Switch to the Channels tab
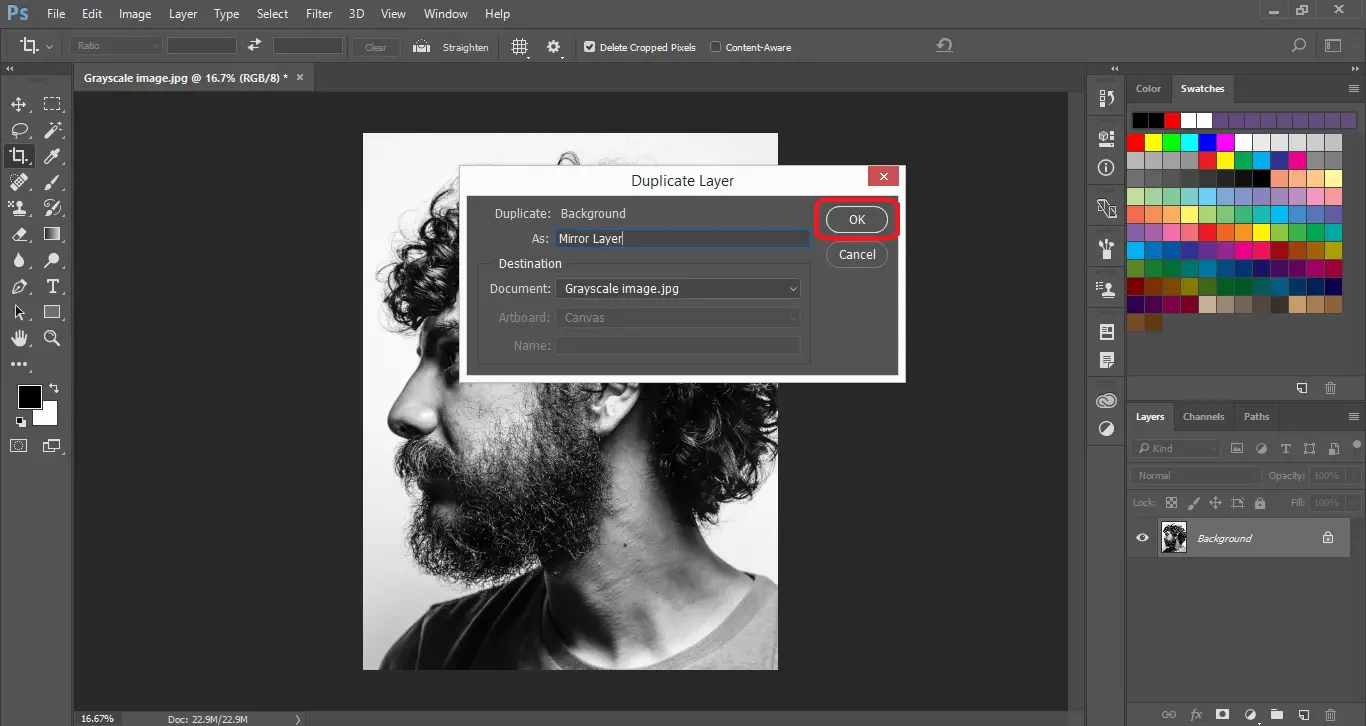Screen dimensions: 1366x726 coord(1203,417)
